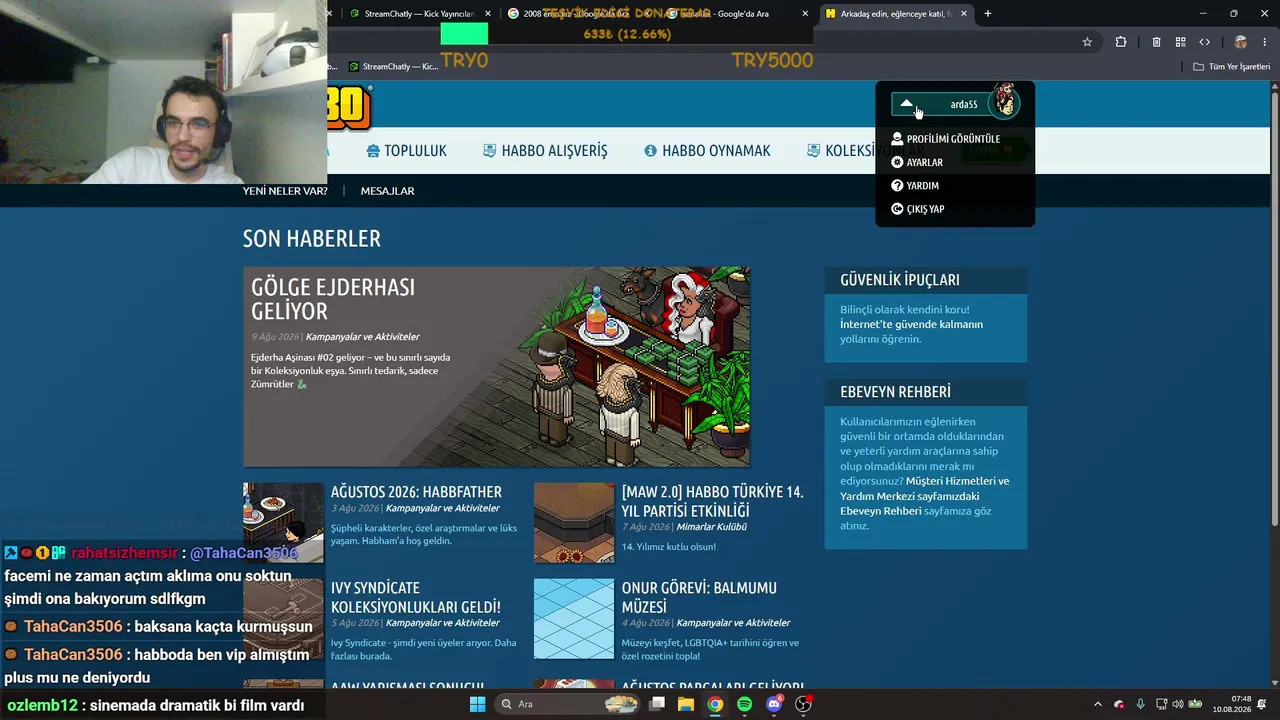Open the notifications bell in taskbar
Screen dimensions: 1280x720
1262,704
